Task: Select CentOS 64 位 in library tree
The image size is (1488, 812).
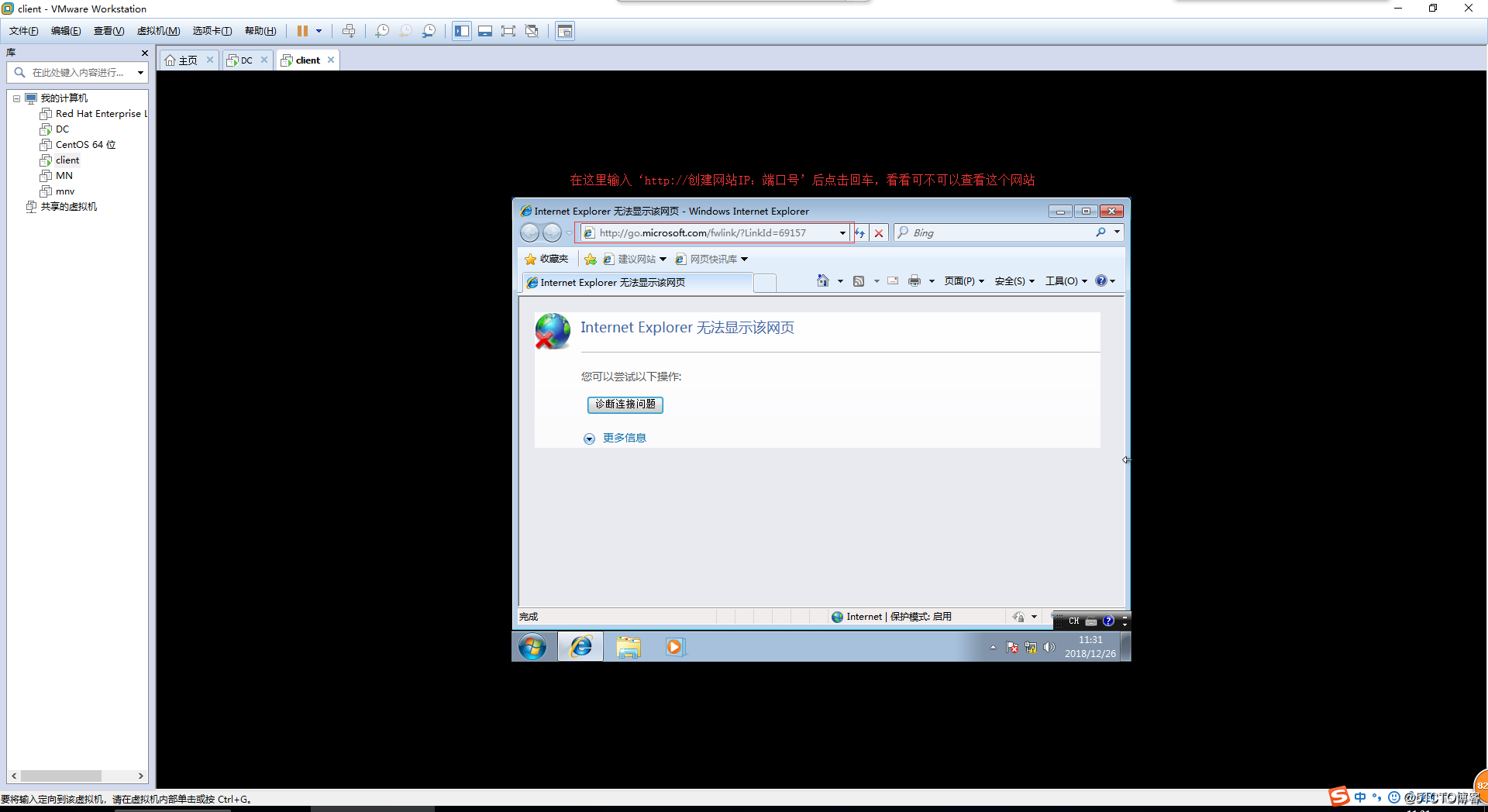Action: [x=78, y=145]
